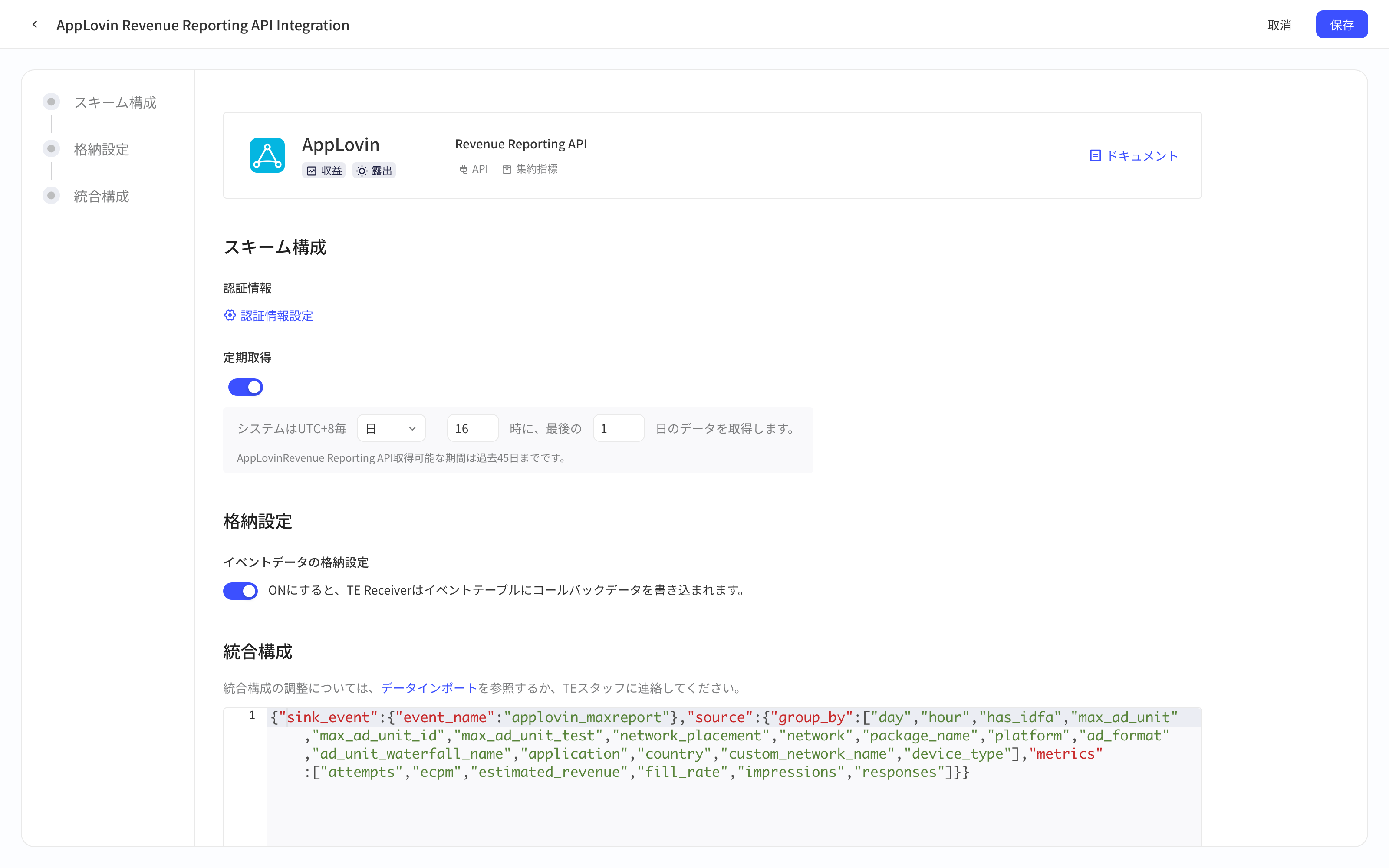
Task: Click the 集約指標 aggregate metrics icon
Action: click(507, 169)
